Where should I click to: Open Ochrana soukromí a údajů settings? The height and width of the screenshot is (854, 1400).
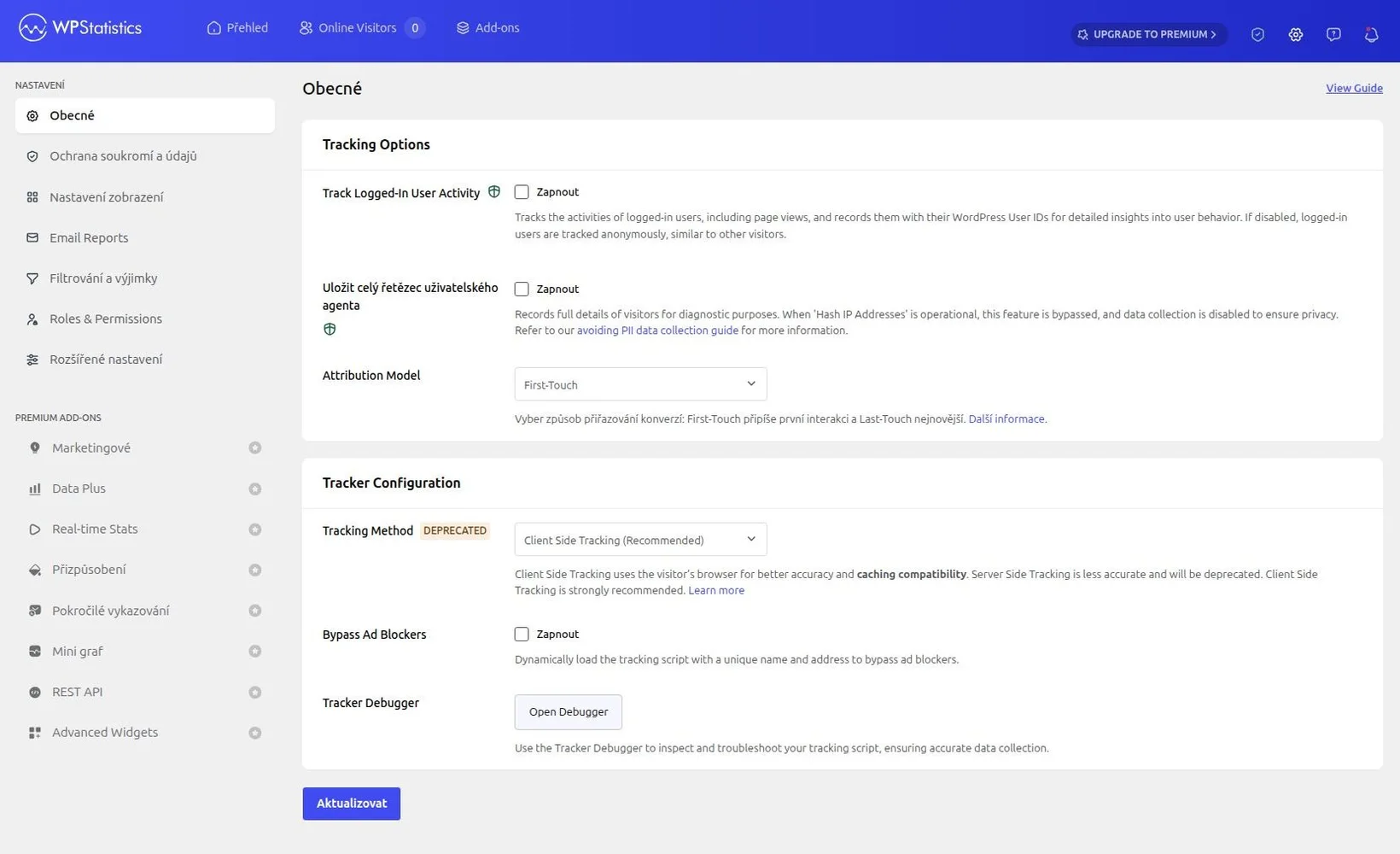click(x=145, y=156)
